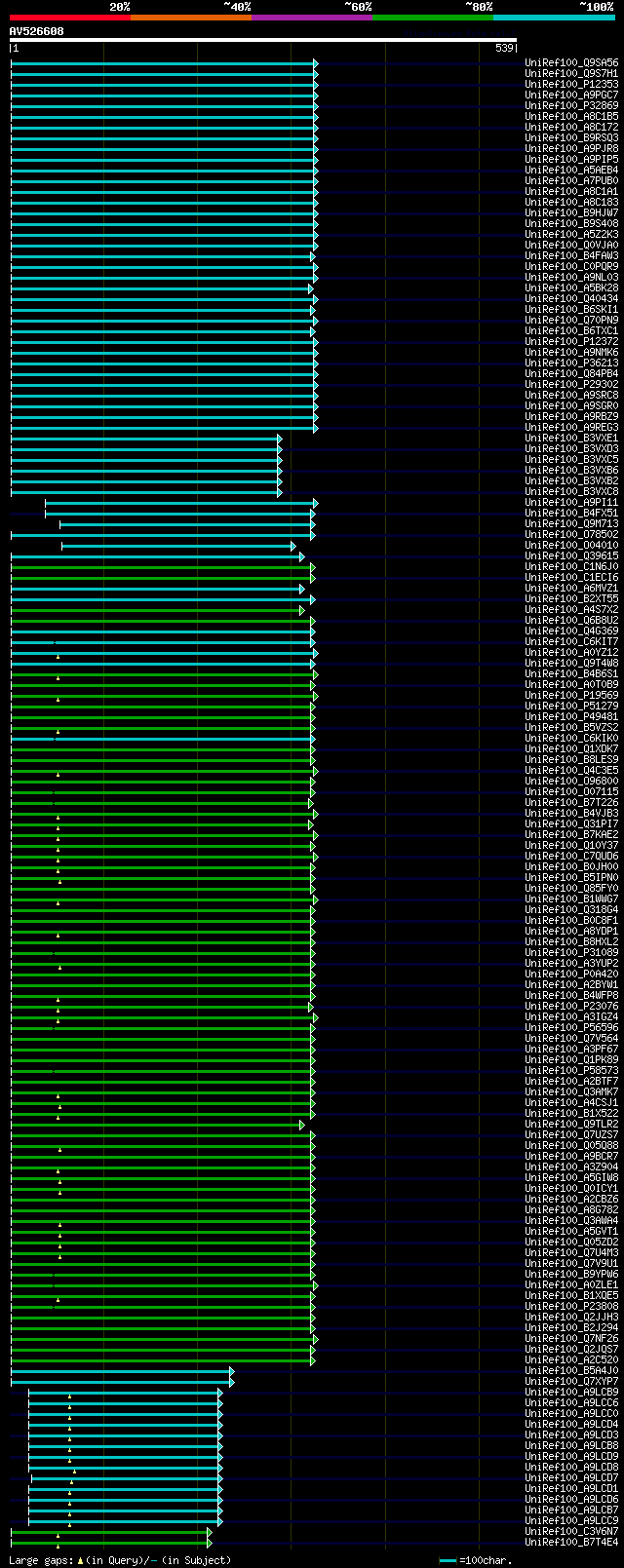This screenshot has width=624, height=1568.
Task: Open hit UniRef100_P12353
Action: (x=571, y=85)
